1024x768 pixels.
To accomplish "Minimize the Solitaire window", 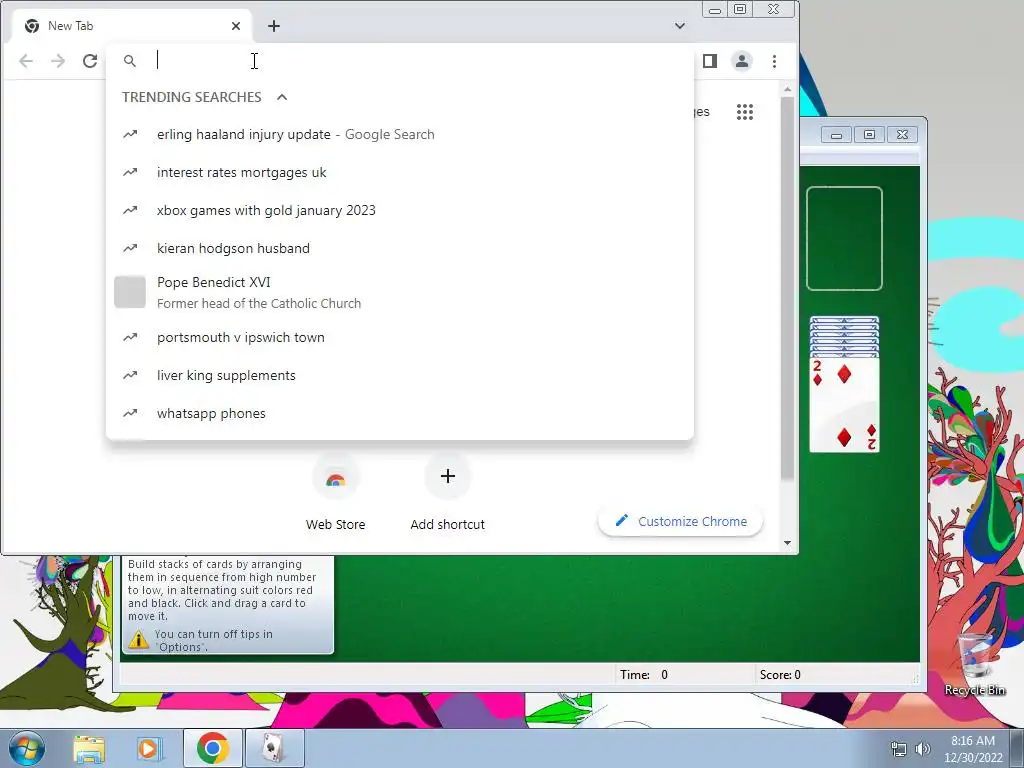I will 836,135.
